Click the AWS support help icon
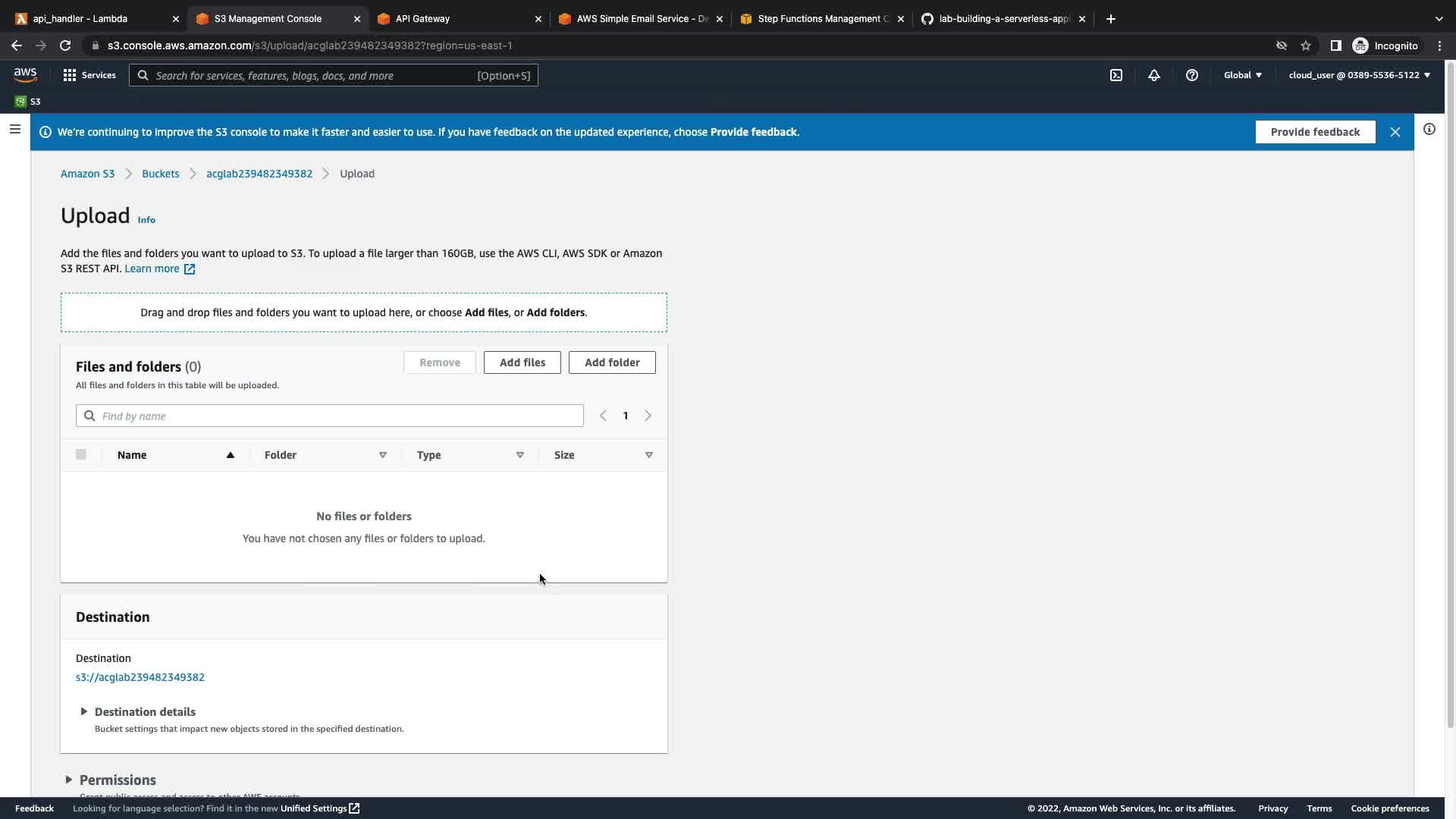The width and height of the screenshot is (1456, 819). 1191,75
